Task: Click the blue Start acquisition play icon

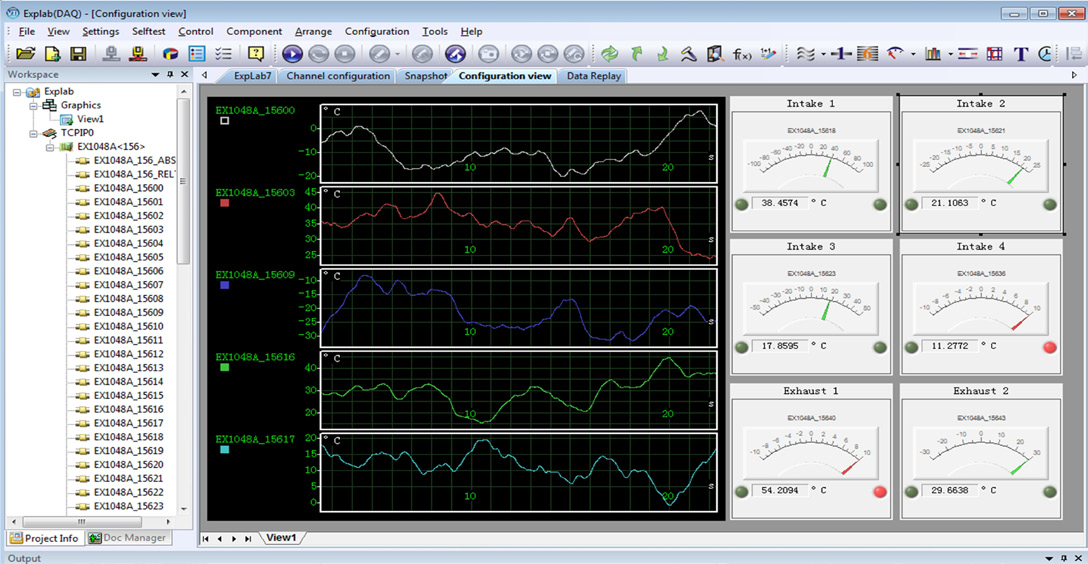Action: 292,54
